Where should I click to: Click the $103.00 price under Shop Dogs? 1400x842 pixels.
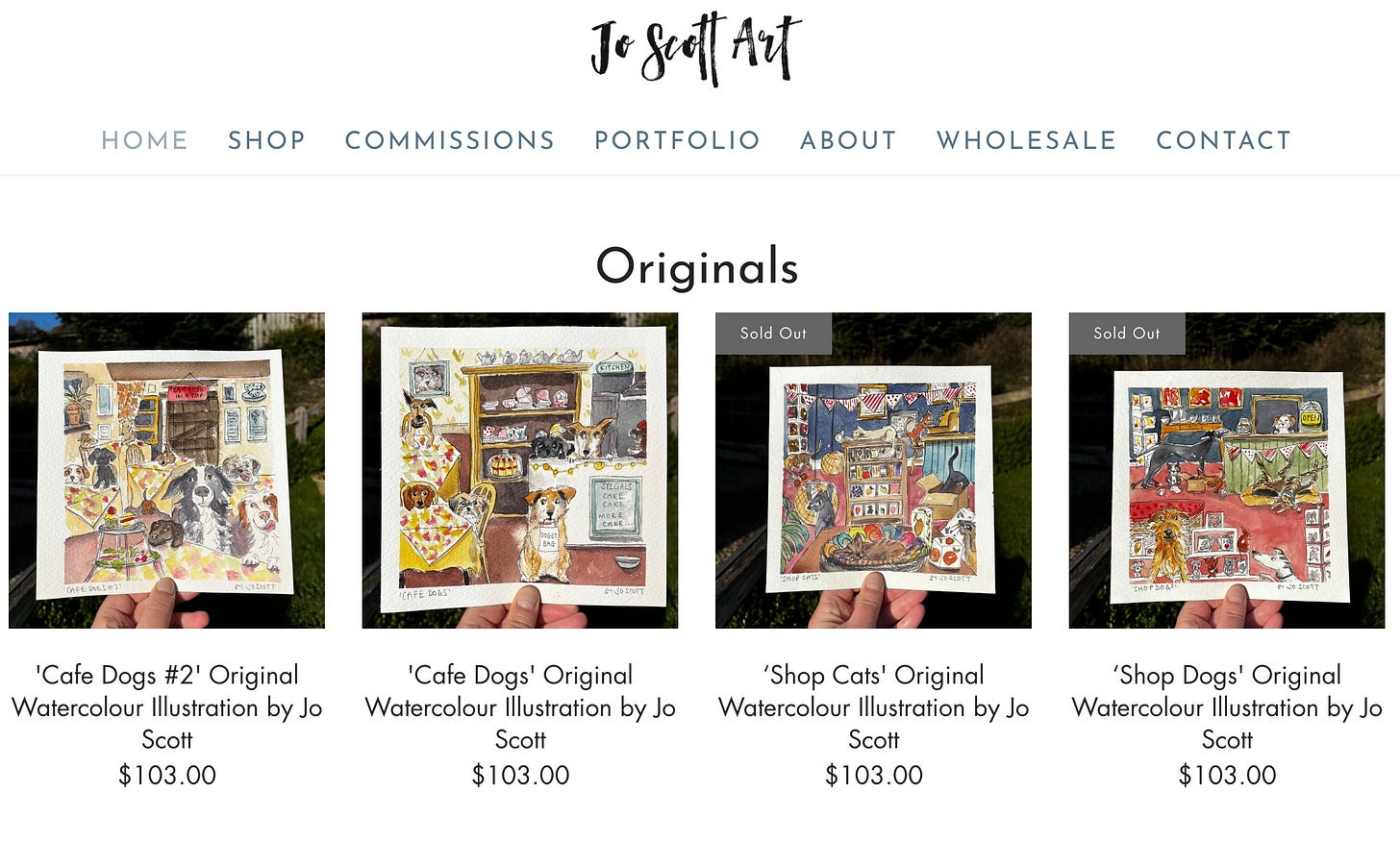[x=1227, y=775]
